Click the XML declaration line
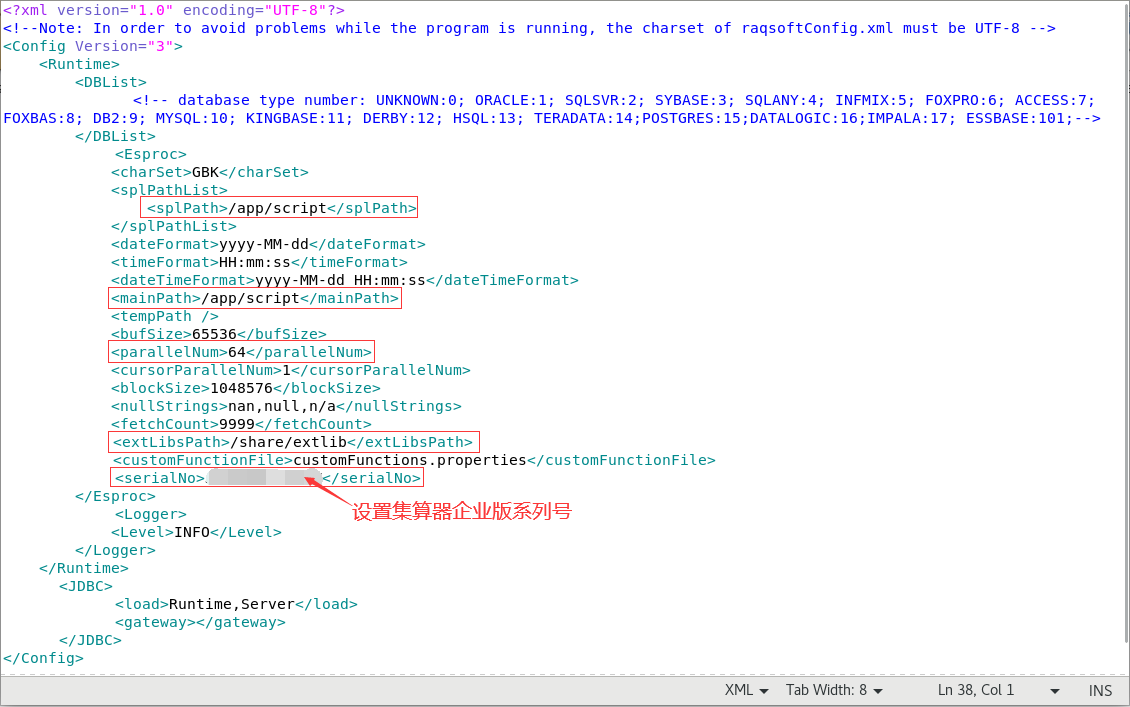Image resolution: width=1130 pixels, height=707 pixels. pyautogui.click(x=174, y=10)
